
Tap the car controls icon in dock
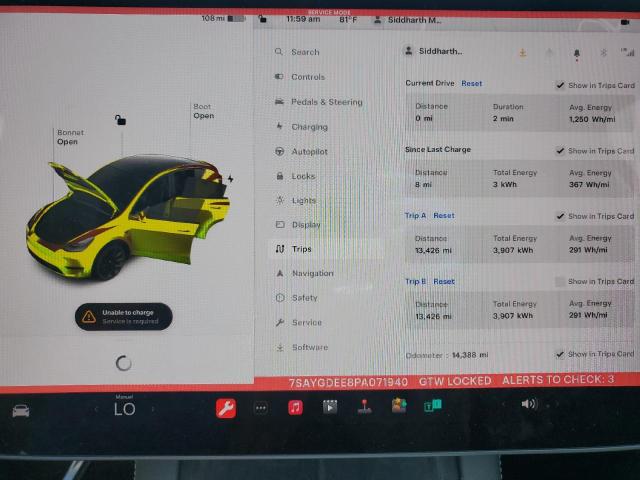21,411
